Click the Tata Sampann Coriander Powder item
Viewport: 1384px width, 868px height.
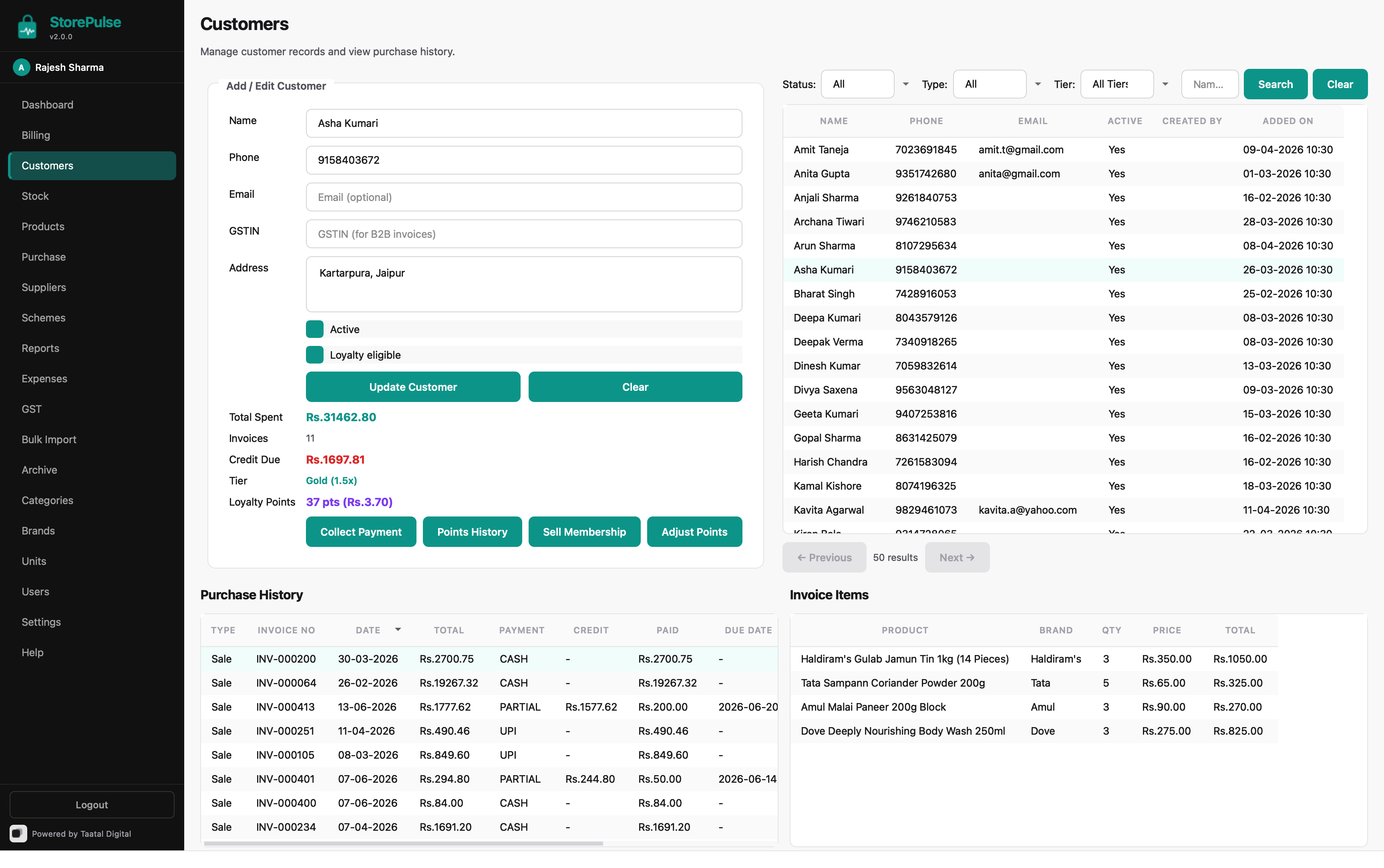(1034, 683)
